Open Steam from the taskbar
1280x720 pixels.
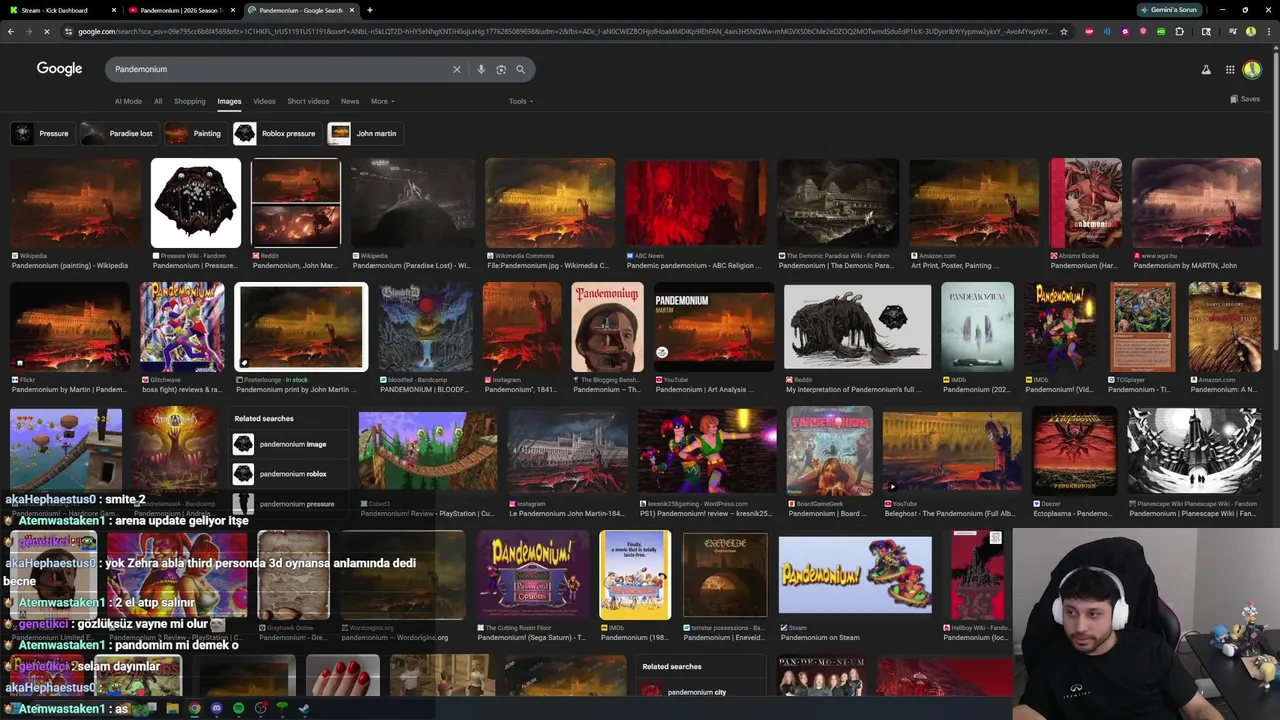(x=304, y=709)
